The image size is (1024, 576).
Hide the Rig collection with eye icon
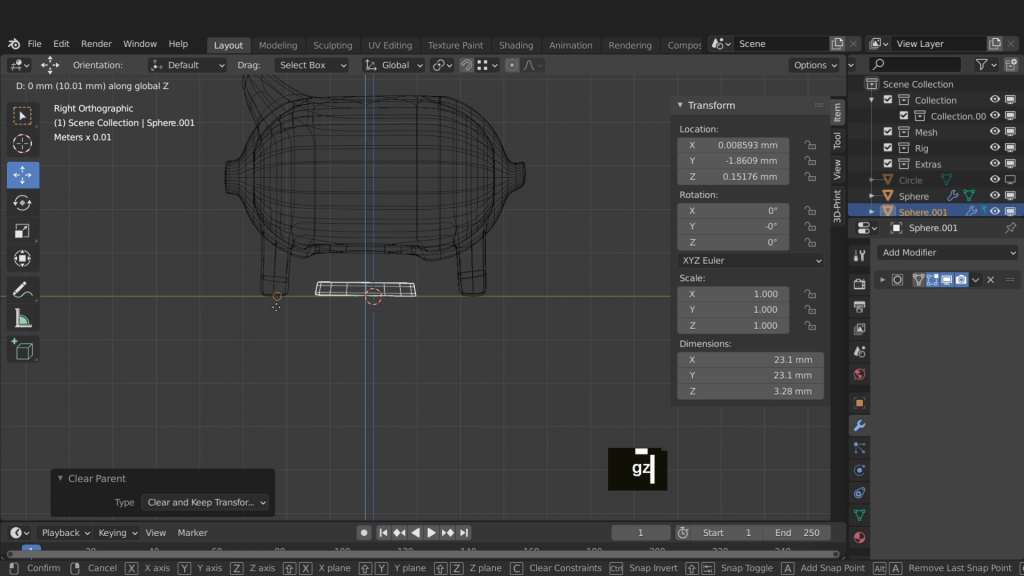tap(995, 148)
